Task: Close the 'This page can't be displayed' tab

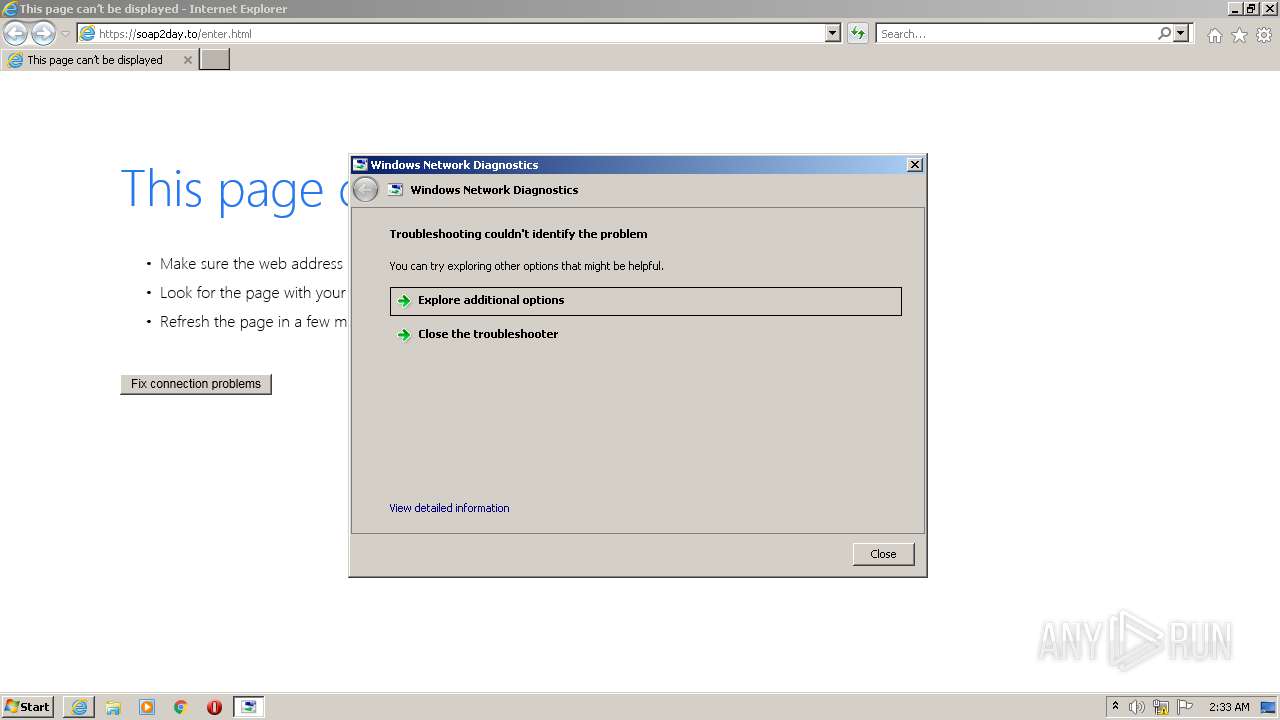Action: coord(187,60)
